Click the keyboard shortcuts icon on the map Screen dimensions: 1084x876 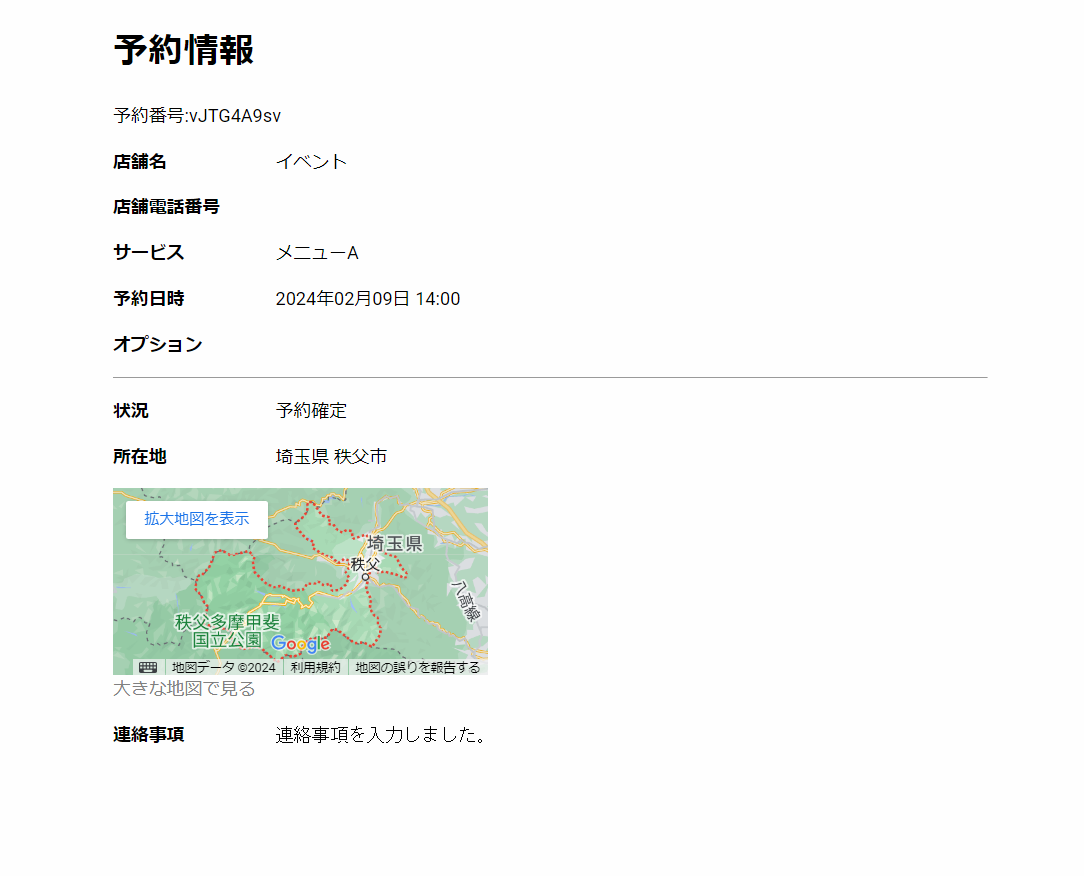148,667
